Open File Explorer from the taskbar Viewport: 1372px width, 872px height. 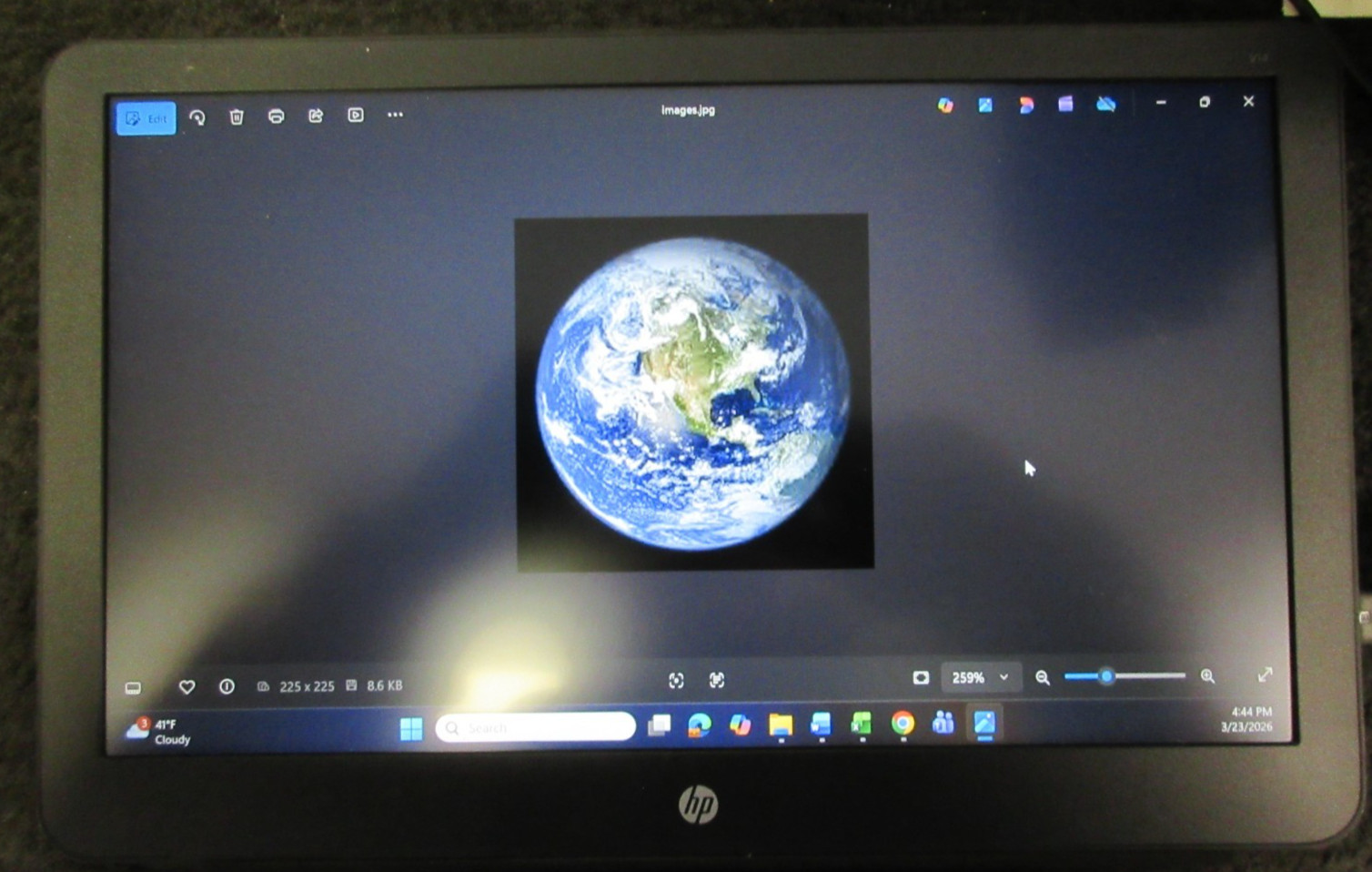781,725
